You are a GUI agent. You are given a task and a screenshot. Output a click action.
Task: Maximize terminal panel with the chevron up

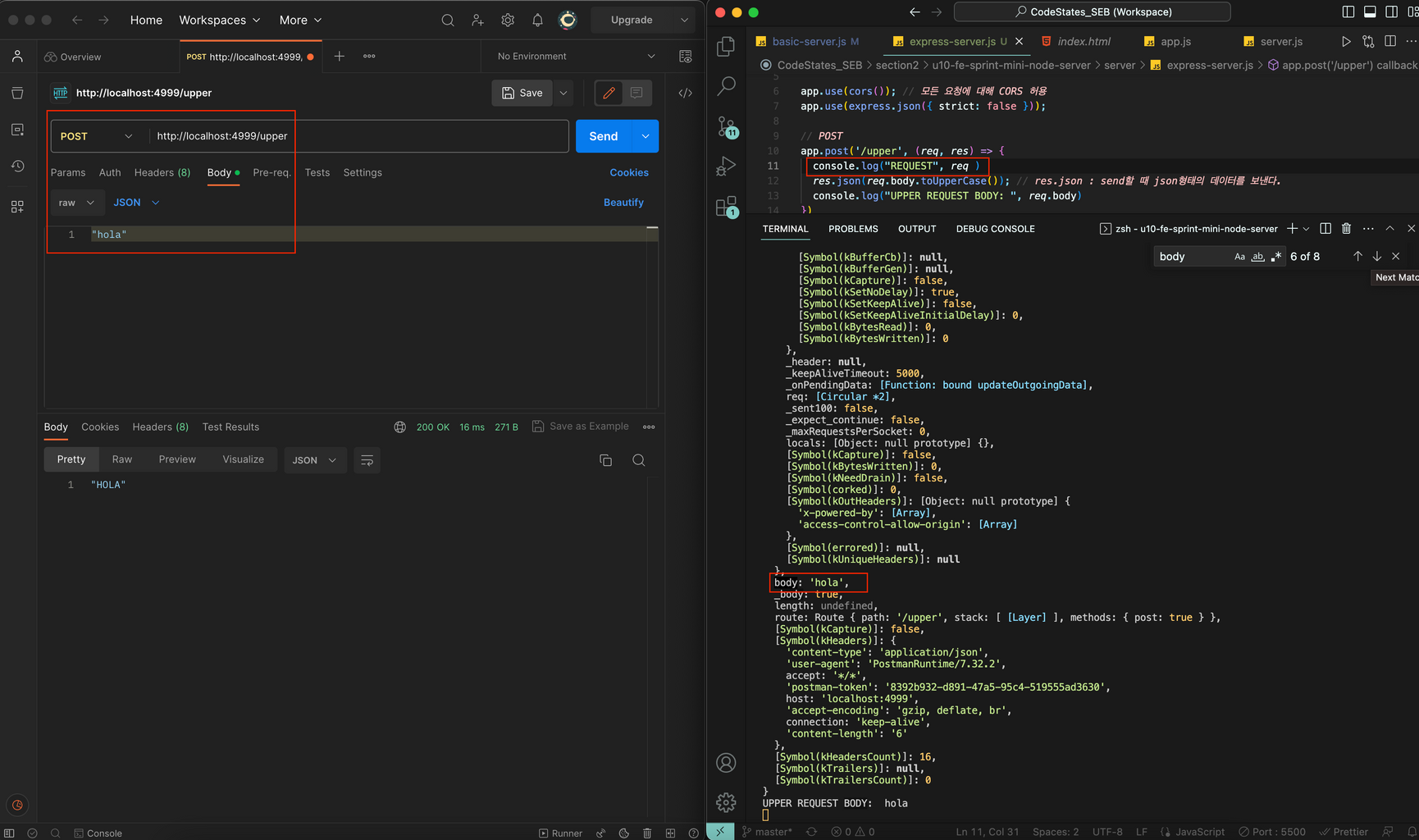(1389, 228)
